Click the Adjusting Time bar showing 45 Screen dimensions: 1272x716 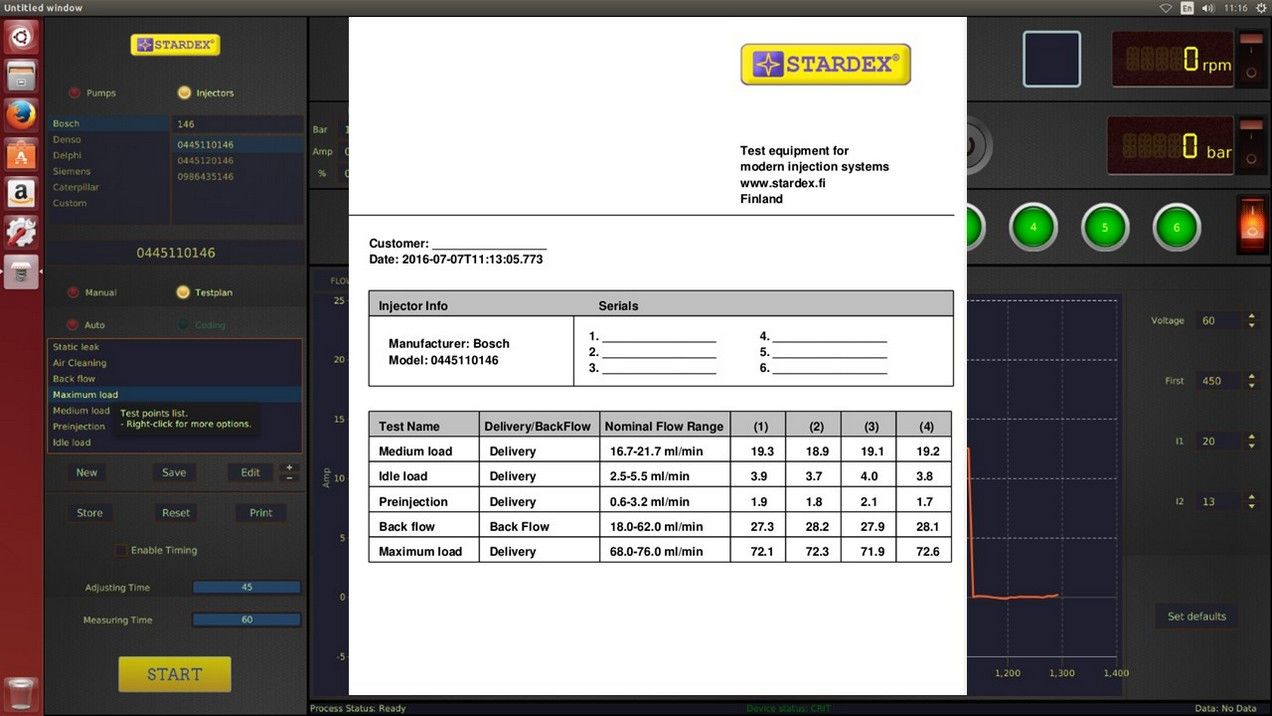[247, 588]
